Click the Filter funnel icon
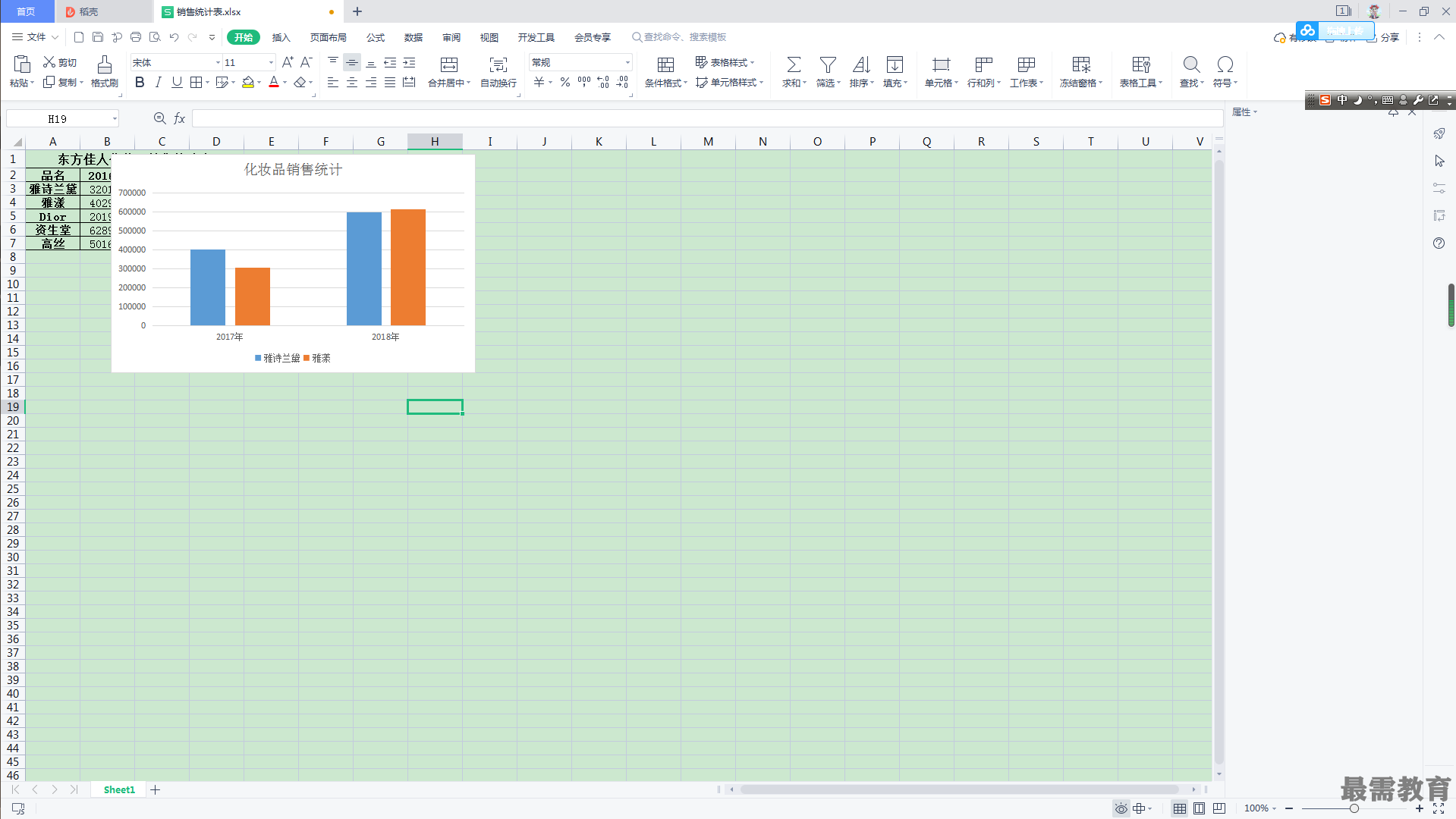 pyautogui.click(x=828, y=64)
